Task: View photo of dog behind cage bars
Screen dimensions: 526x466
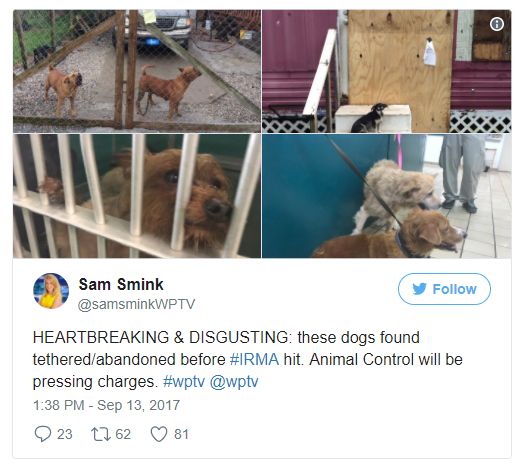Action: pos(137,196)
